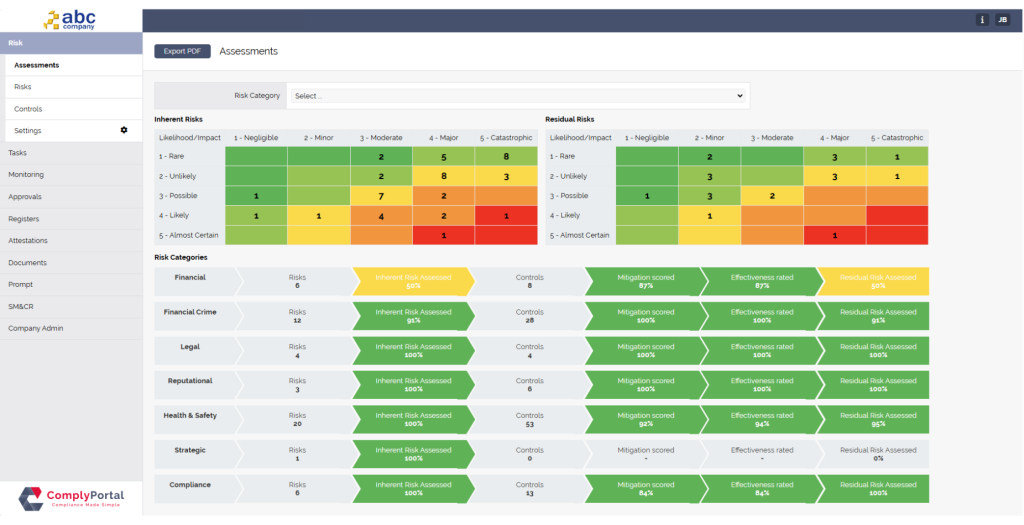The image size is (1024, 525).
Task: Go to Tasks in the sidebar
Action: tap(18, 152)
